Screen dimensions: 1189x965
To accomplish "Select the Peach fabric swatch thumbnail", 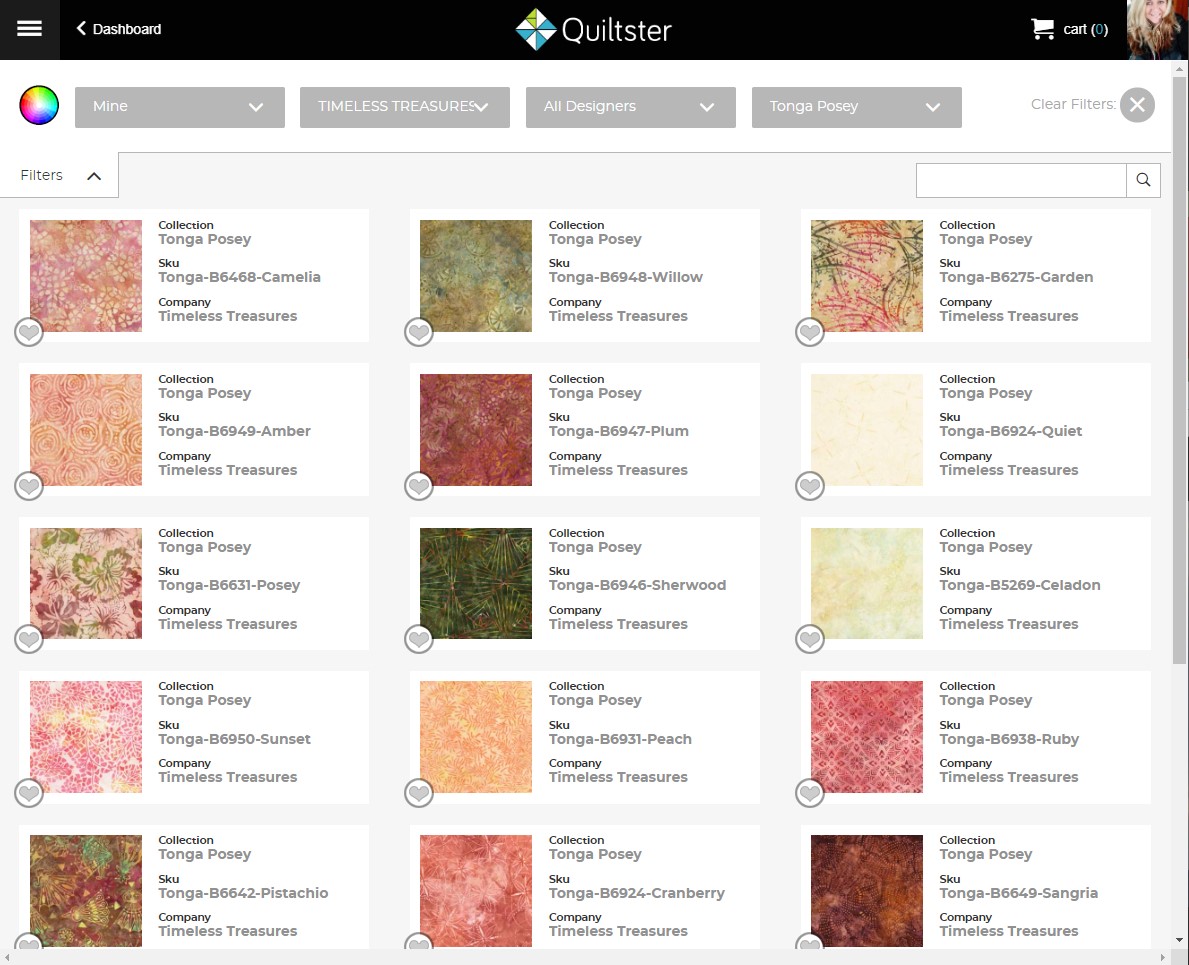I will coord(476,737).
